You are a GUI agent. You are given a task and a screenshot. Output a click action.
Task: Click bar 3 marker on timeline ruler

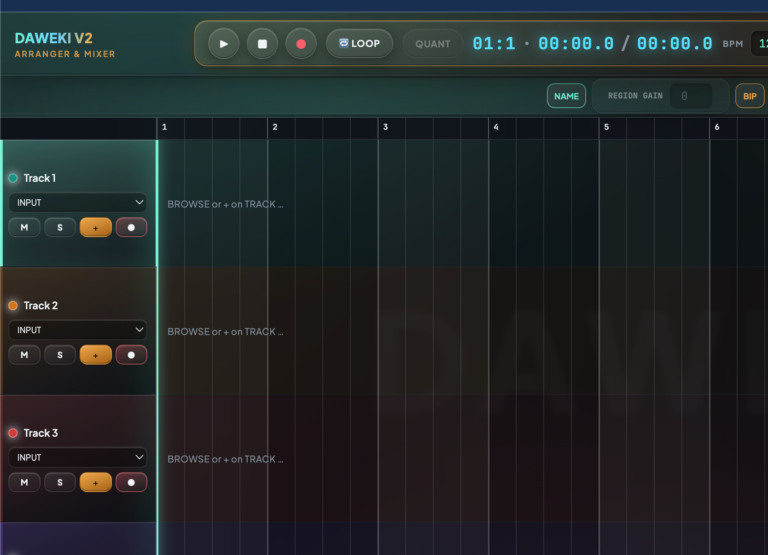point(385,127)
